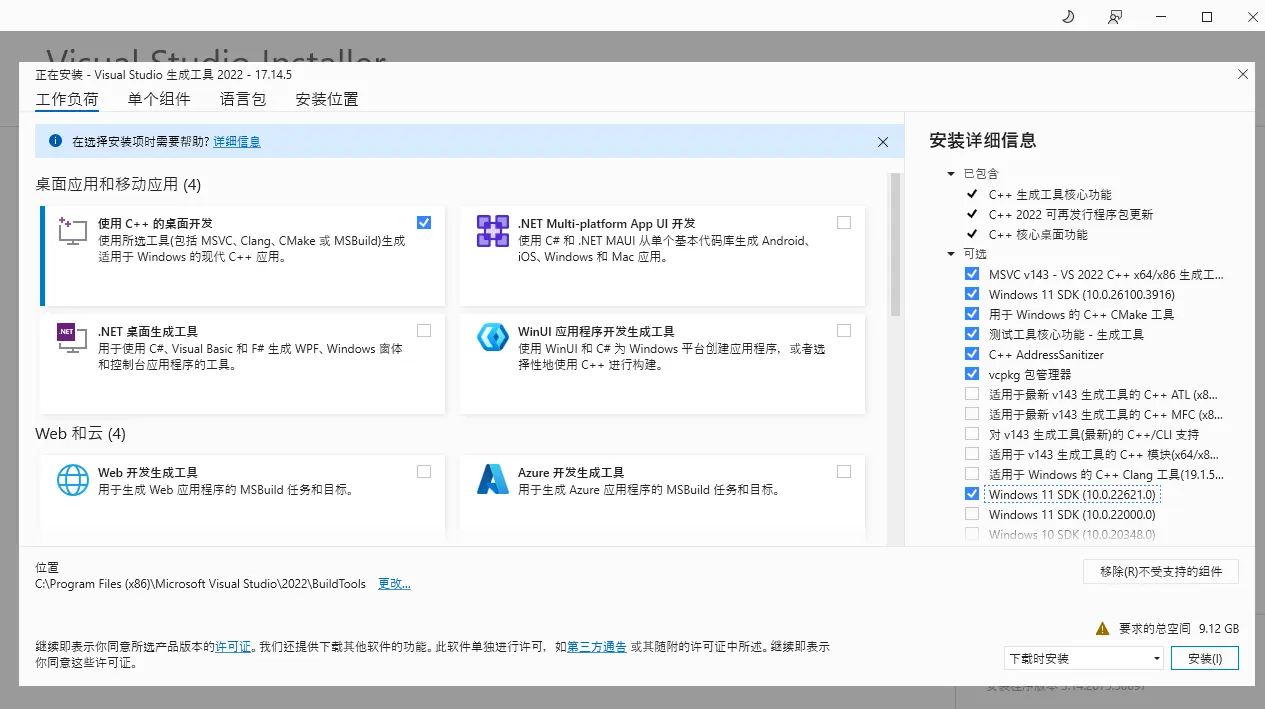Click the 安装(I) button
The image size is (1265, 709).
coord(1204,658)
